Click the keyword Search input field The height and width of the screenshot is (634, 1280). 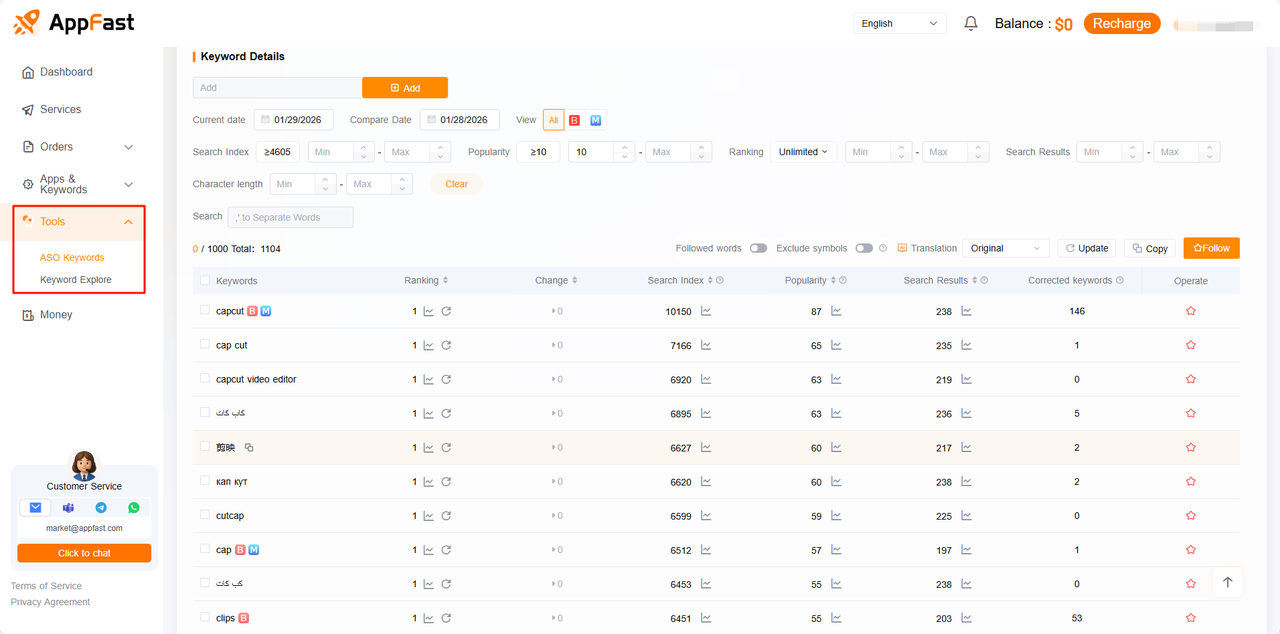coord(290,217)
